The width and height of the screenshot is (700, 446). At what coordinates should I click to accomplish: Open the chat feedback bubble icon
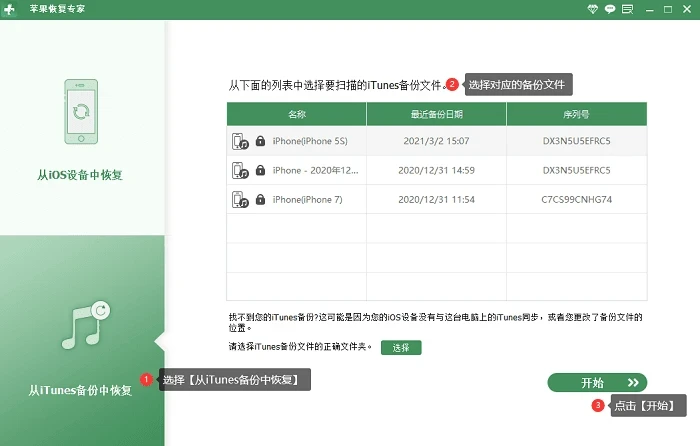610,9
